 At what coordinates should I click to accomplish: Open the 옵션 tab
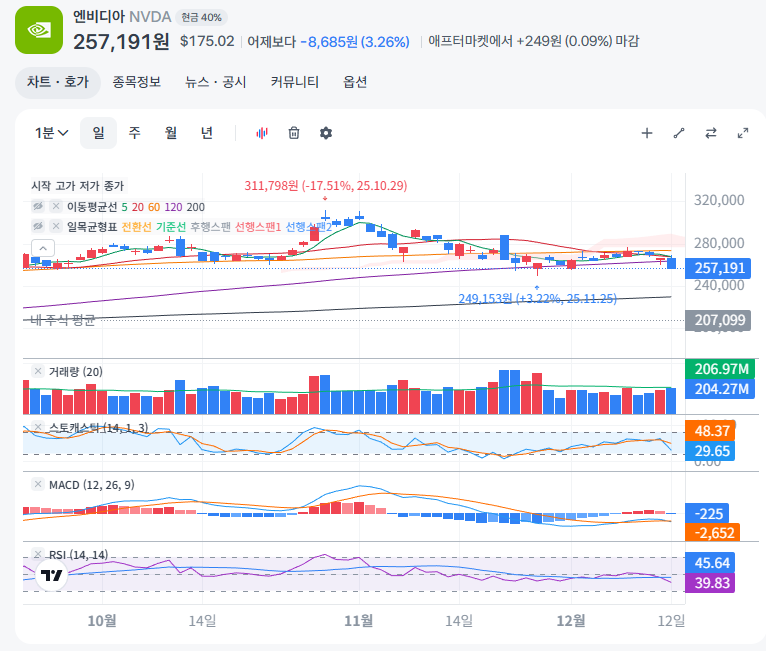tap(355, 82)
